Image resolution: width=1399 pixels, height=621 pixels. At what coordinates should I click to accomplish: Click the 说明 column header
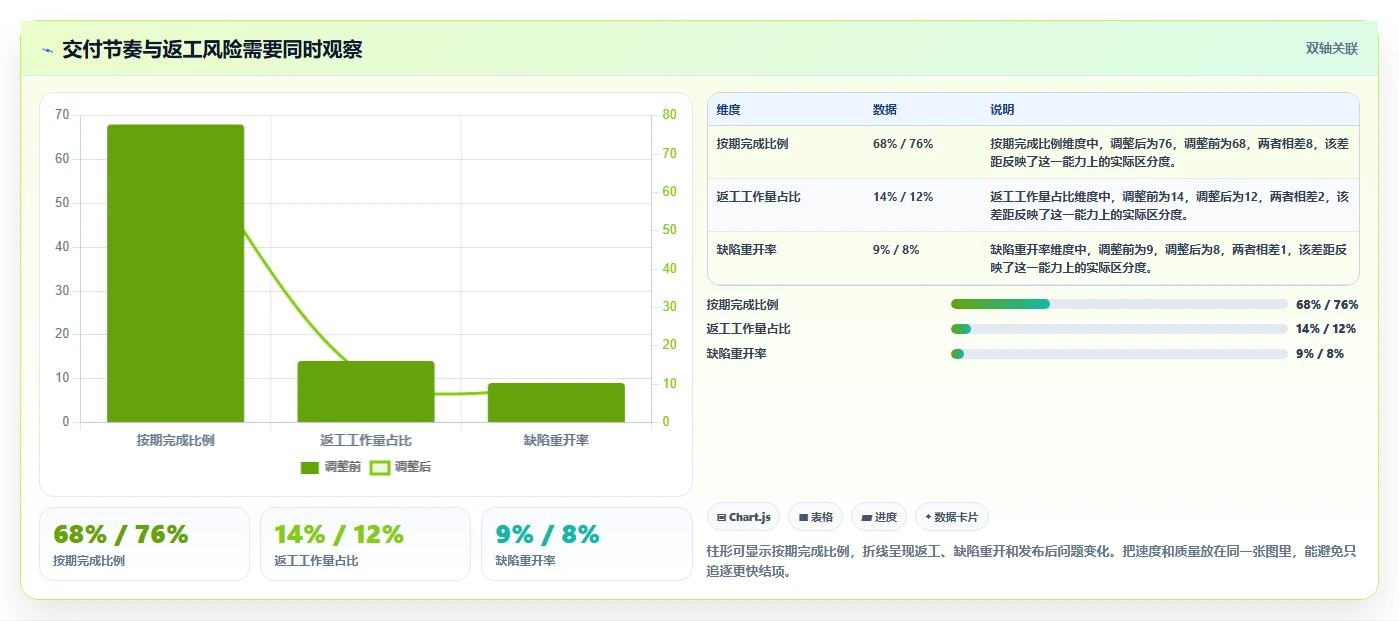click(1002, 109)
